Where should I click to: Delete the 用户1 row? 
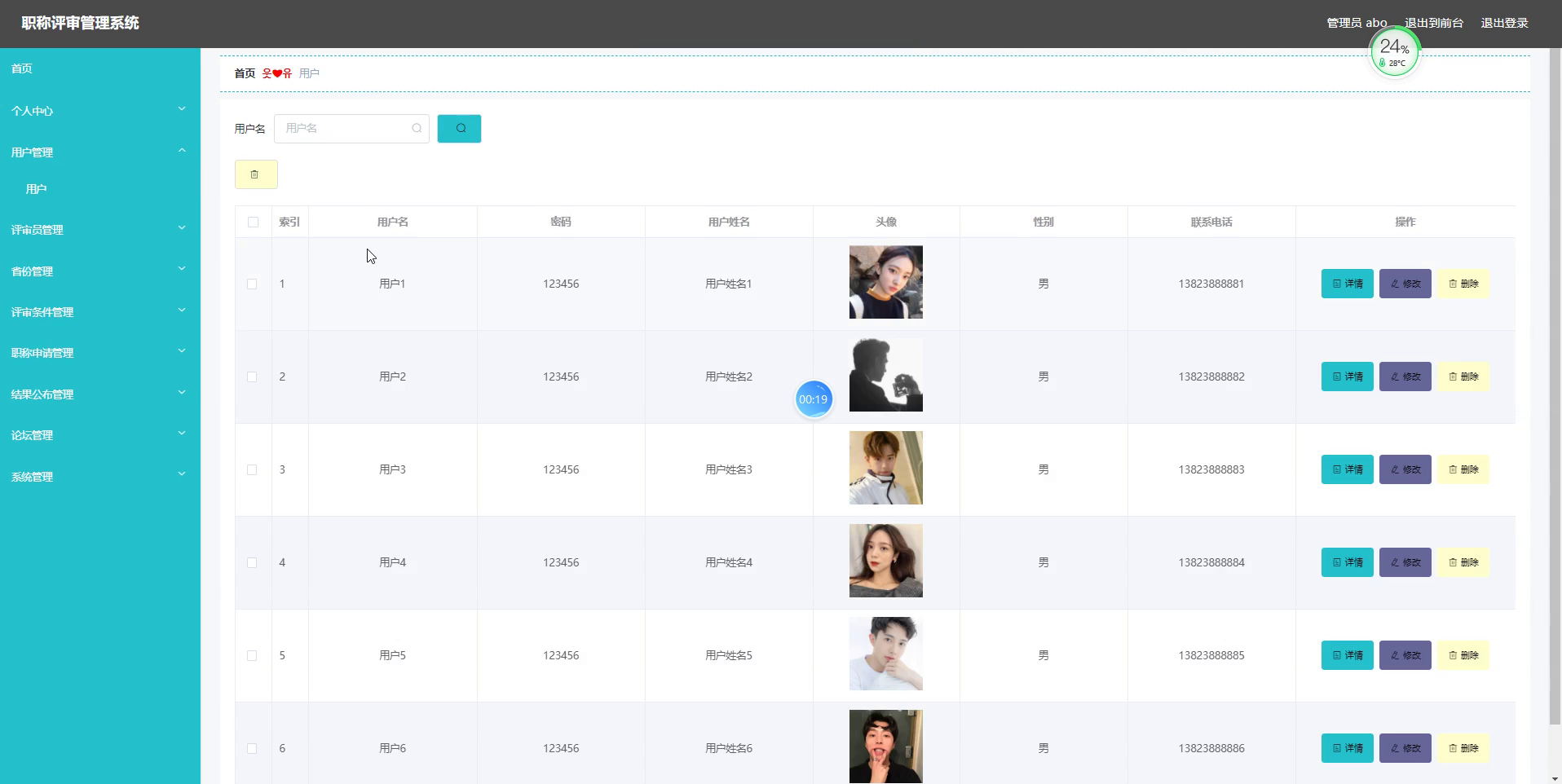tap(1463, 284)
